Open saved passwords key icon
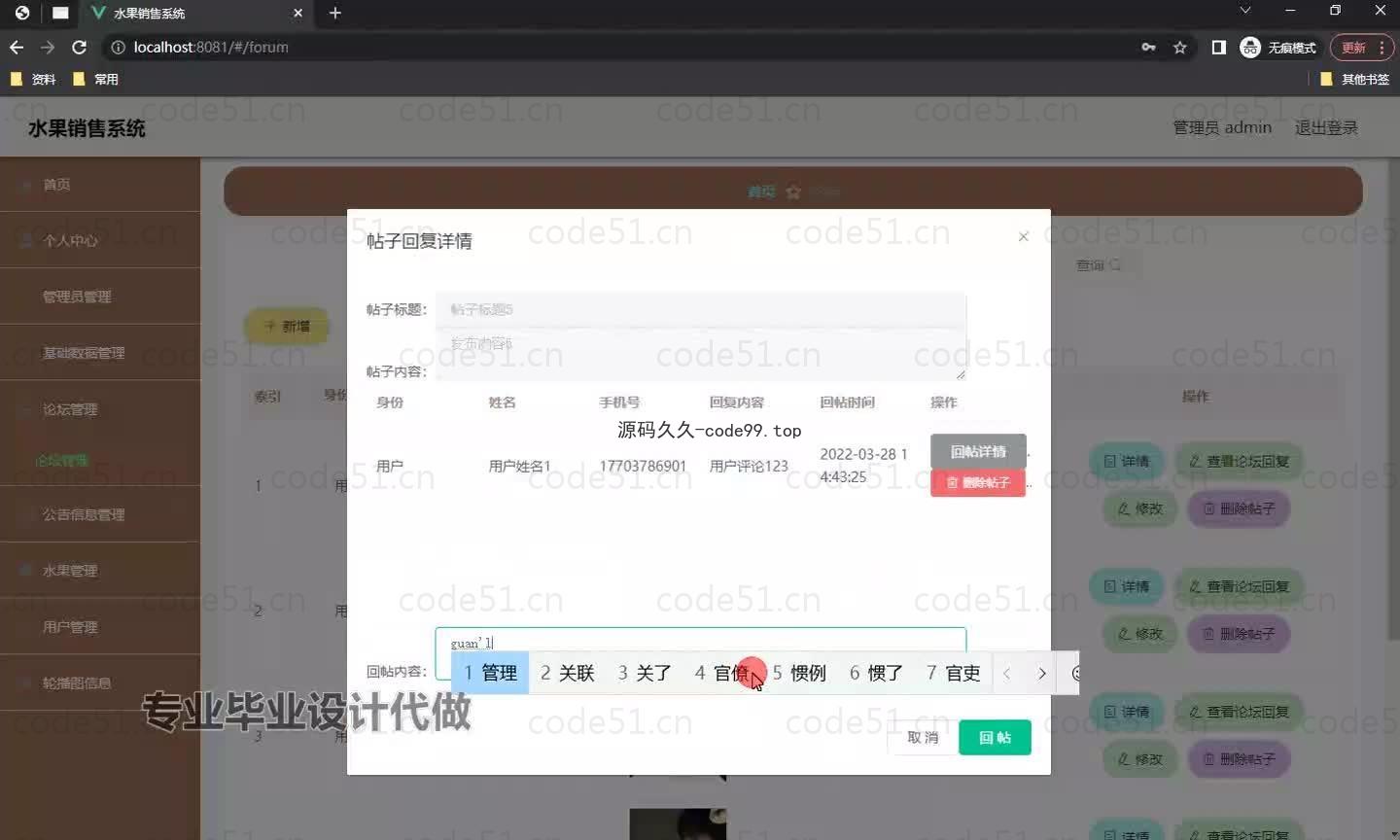This screenshot has height=840, width=1400. [x=1149, y=47]
